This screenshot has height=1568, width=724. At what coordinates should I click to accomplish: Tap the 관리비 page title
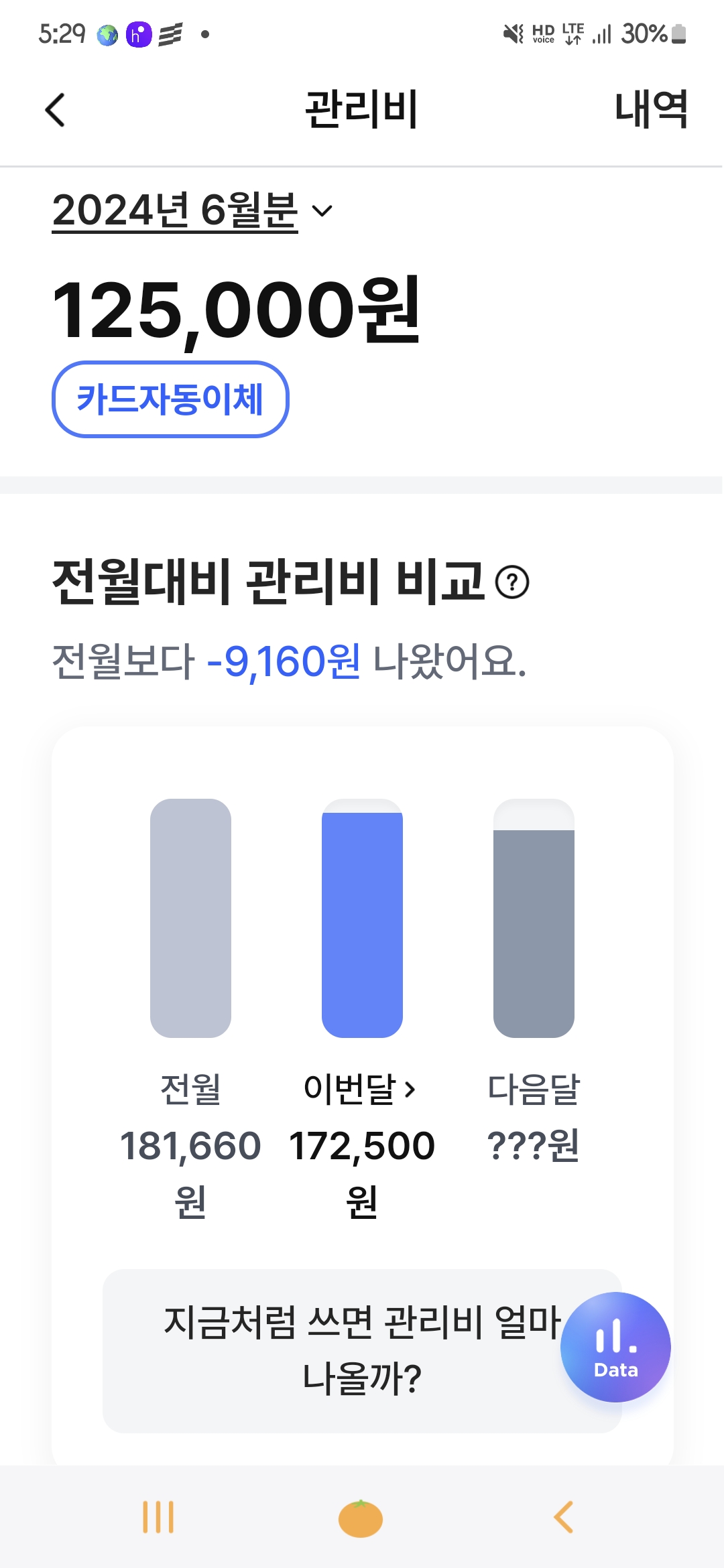pyautogui.click(x=361, y=110)
